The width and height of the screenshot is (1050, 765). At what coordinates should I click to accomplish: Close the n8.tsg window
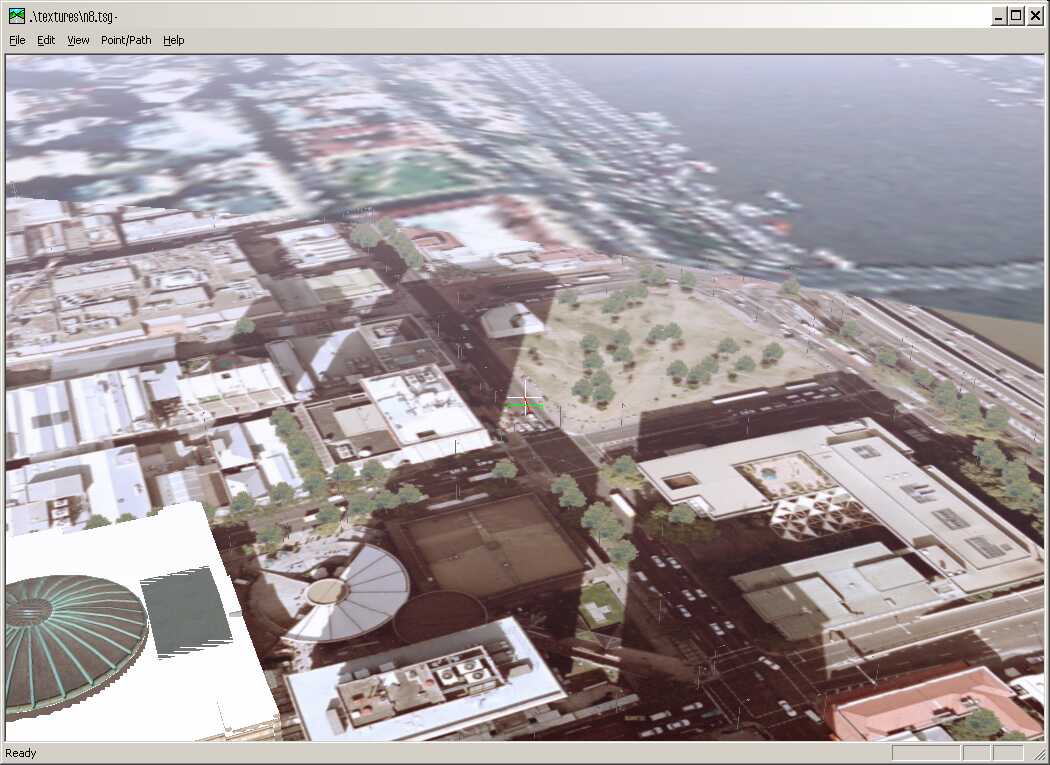pyautogui.click(x=1035, y=16)
